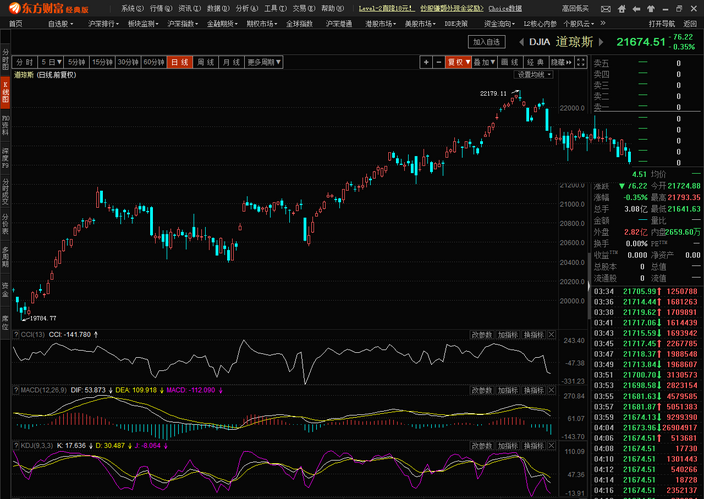Open the 系统(S) menu
The image size is (704, 499).
click(x=132, y=9)
